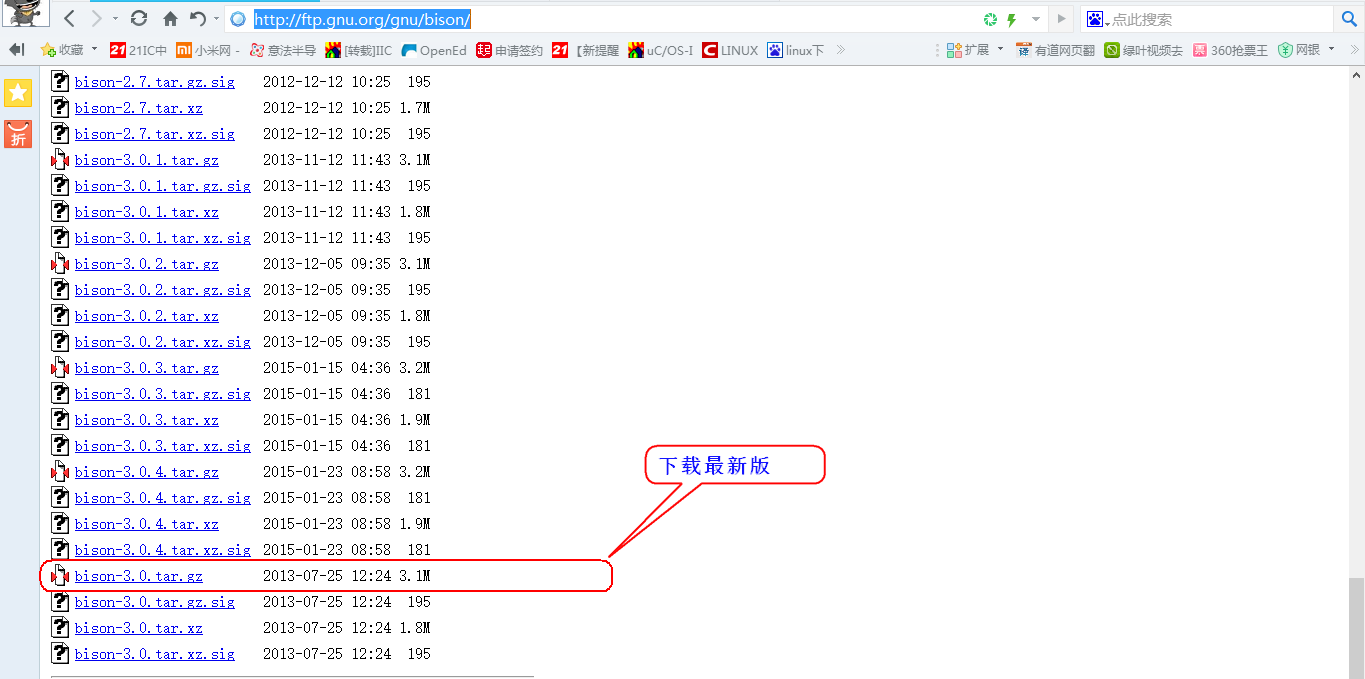Open the back/forward history dropdown arrow

(x=115, y=19)
